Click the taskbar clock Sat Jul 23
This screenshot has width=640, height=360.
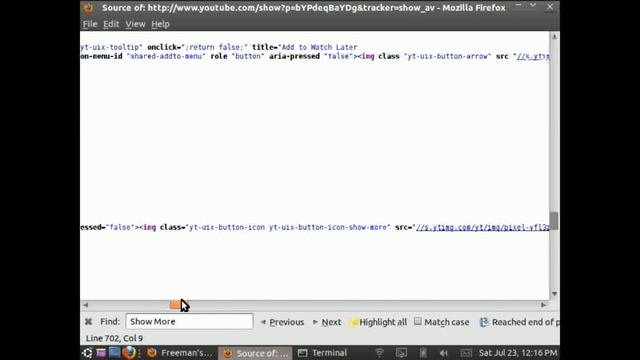tap(518, 353)
